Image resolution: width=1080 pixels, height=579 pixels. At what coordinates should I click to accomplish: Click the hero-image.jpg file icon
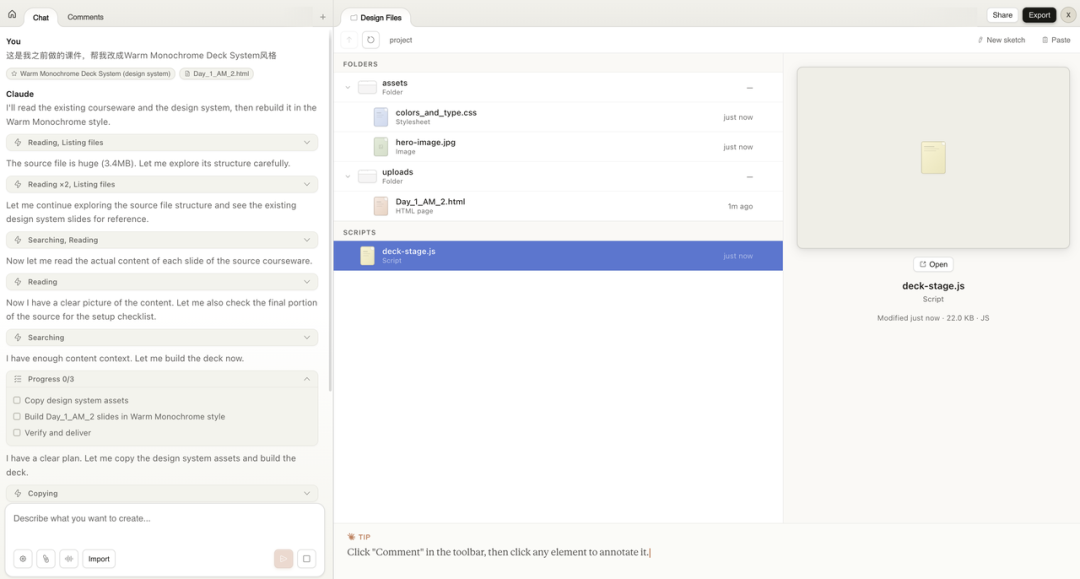(380, 147)
